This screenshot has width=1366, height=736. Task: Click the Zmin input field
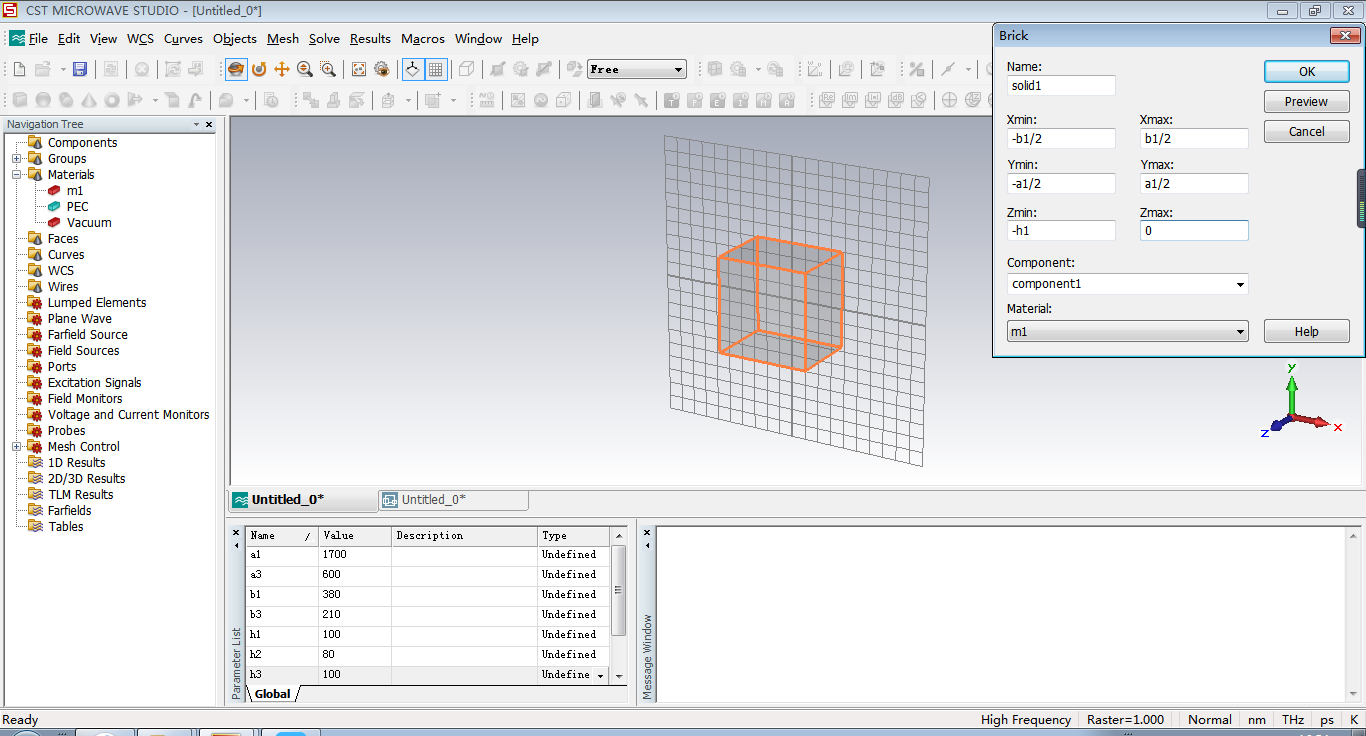tap(1060, 231)
